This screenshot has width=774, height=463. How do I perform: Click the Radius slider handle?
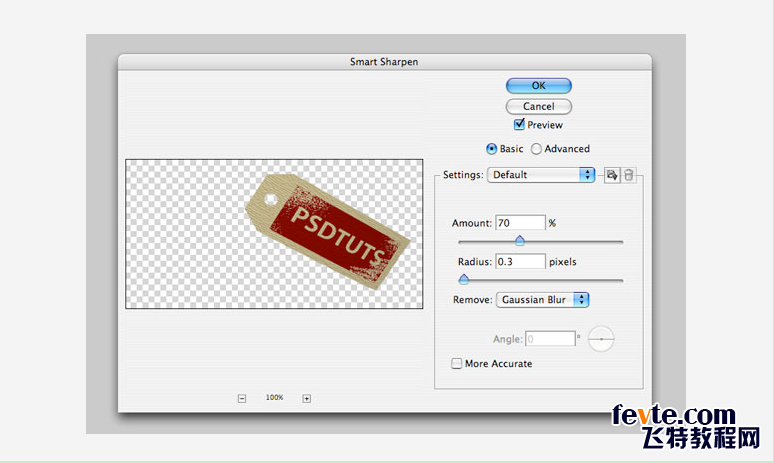click(464, 279)
